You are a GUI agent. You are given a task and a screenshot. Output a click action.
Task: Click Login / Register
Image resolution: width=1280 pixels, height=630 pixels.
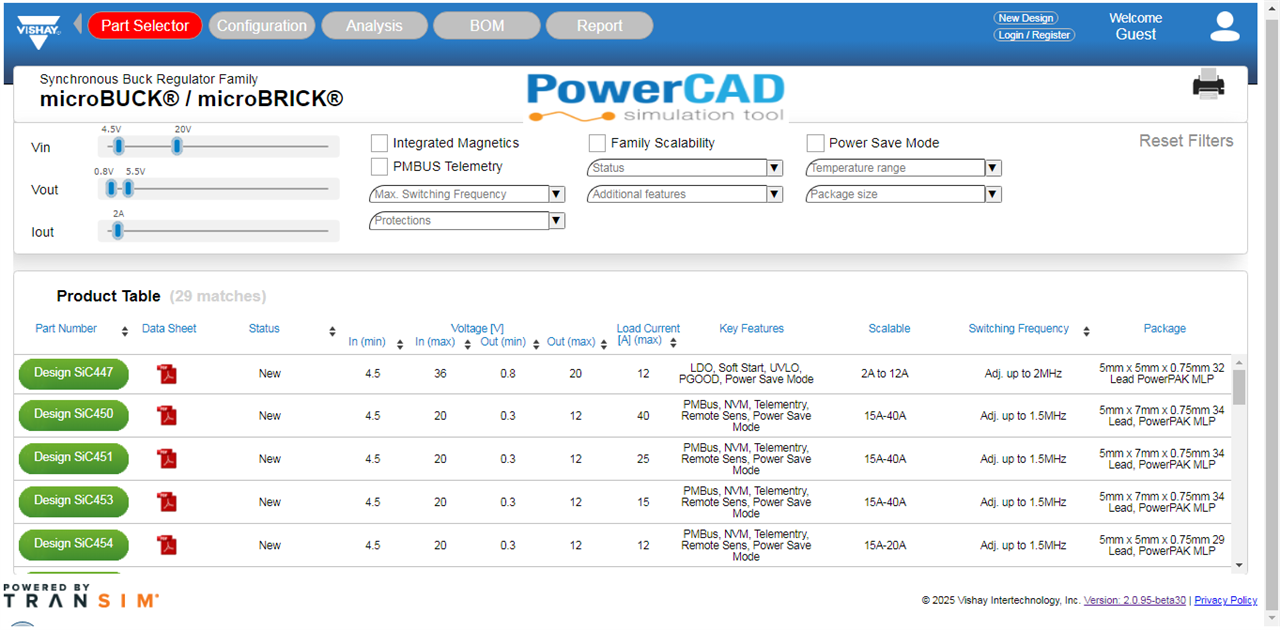click(1034, 35)
